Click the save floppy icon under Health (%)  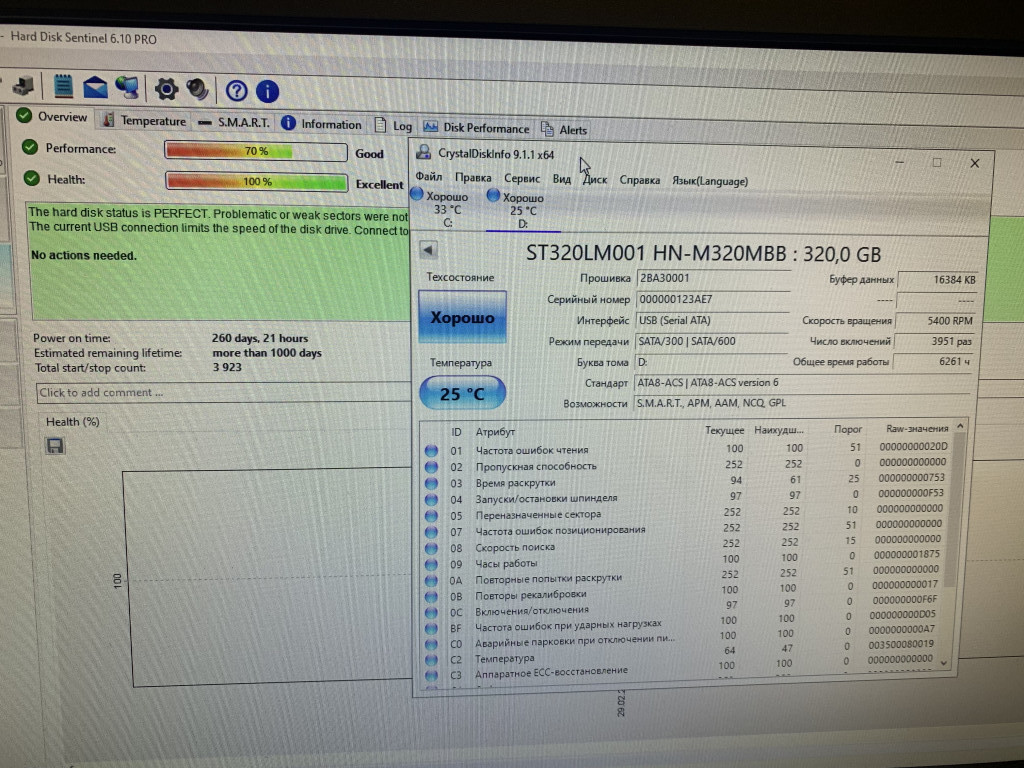coord(55,446)
